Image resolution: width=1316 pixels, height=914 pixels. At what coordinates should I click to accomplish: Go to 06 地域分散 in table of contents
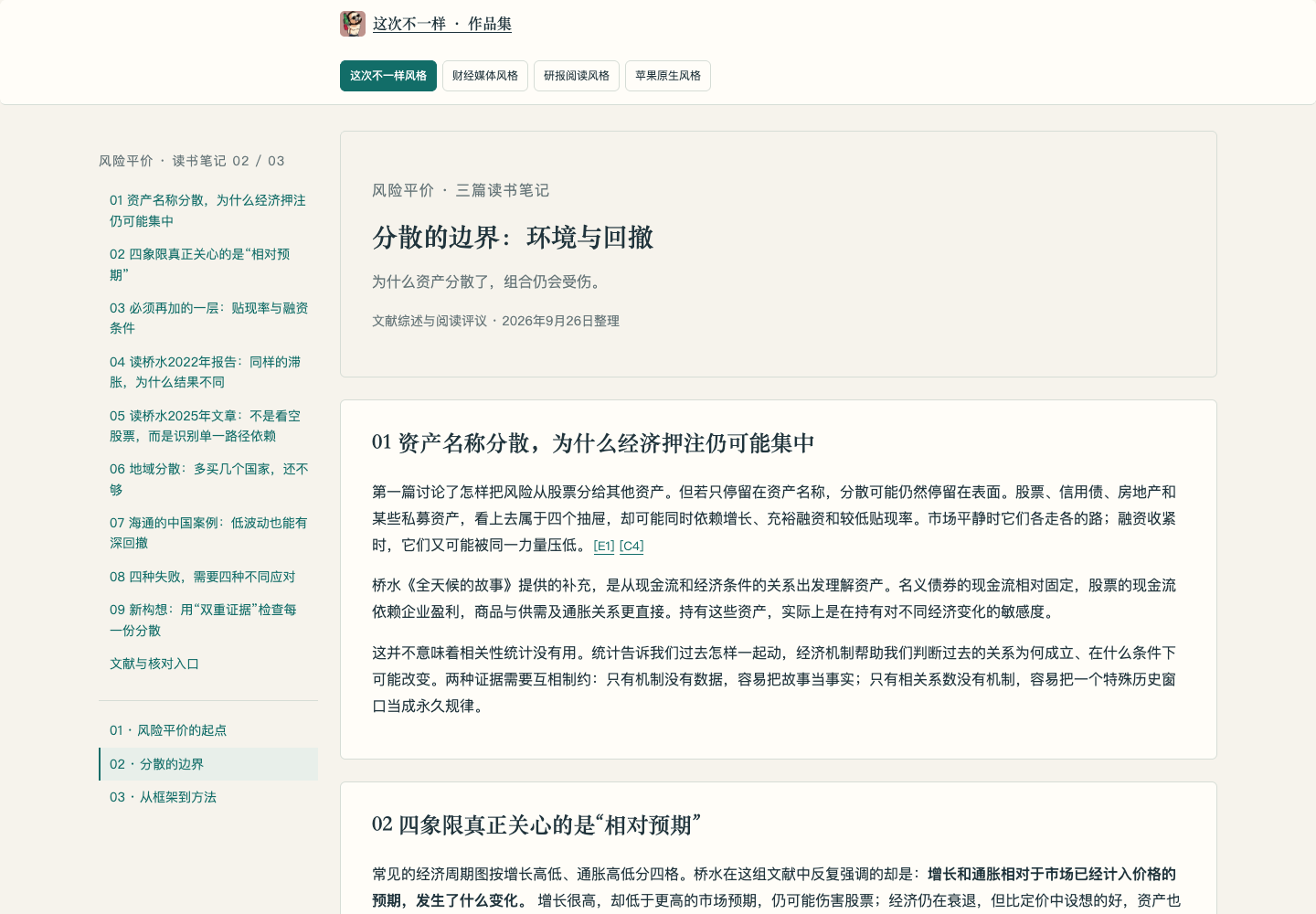point(208,479)
